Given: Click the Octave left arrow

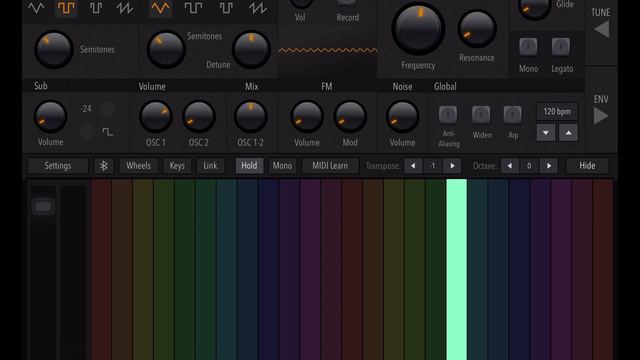Looking at the screenshot, I should coord(509,166).
